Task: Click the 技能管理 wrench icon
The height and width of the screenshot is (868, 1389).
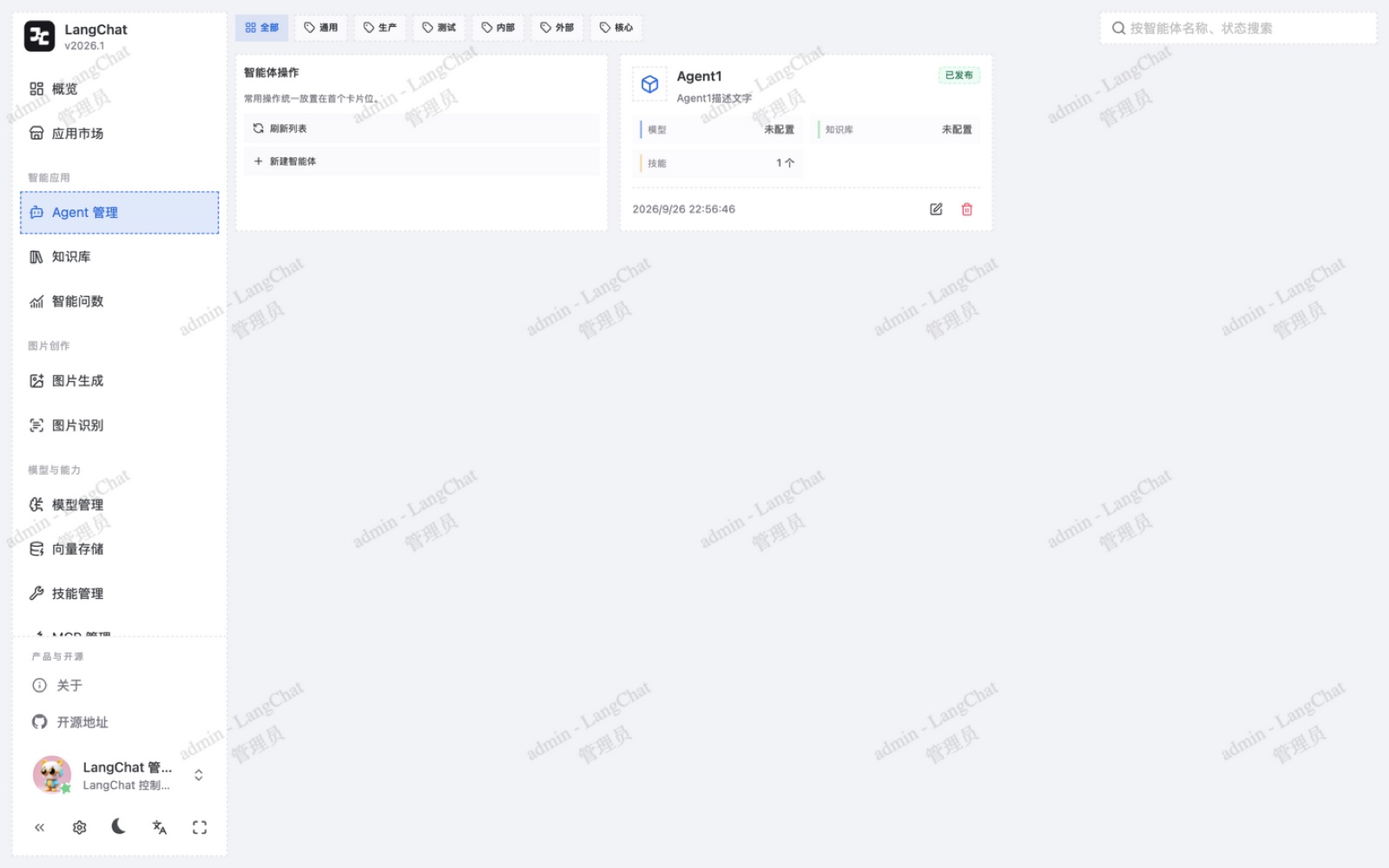Action: click(x=36, y=594)
